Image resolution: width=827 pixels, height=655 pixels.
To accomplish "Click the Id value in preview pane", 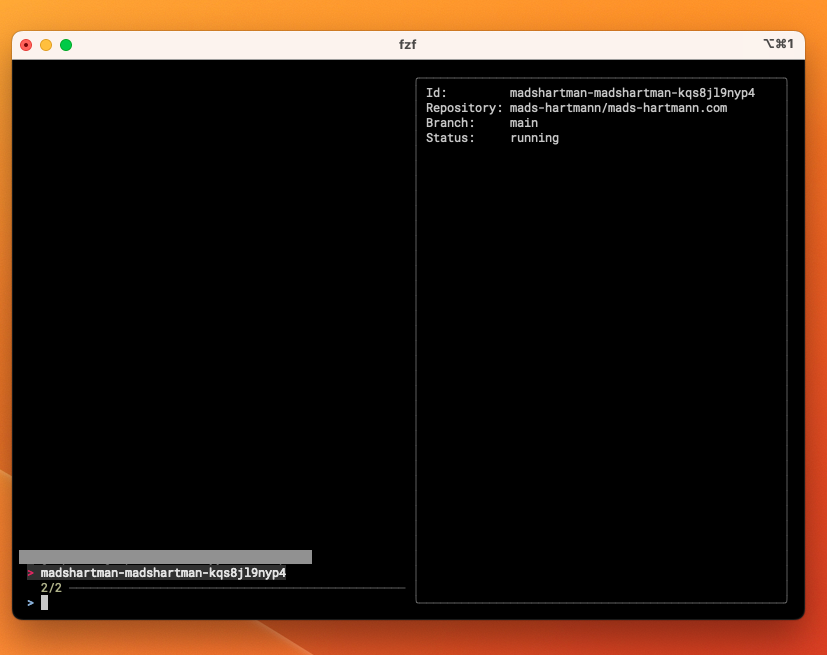I will (632, 93).
